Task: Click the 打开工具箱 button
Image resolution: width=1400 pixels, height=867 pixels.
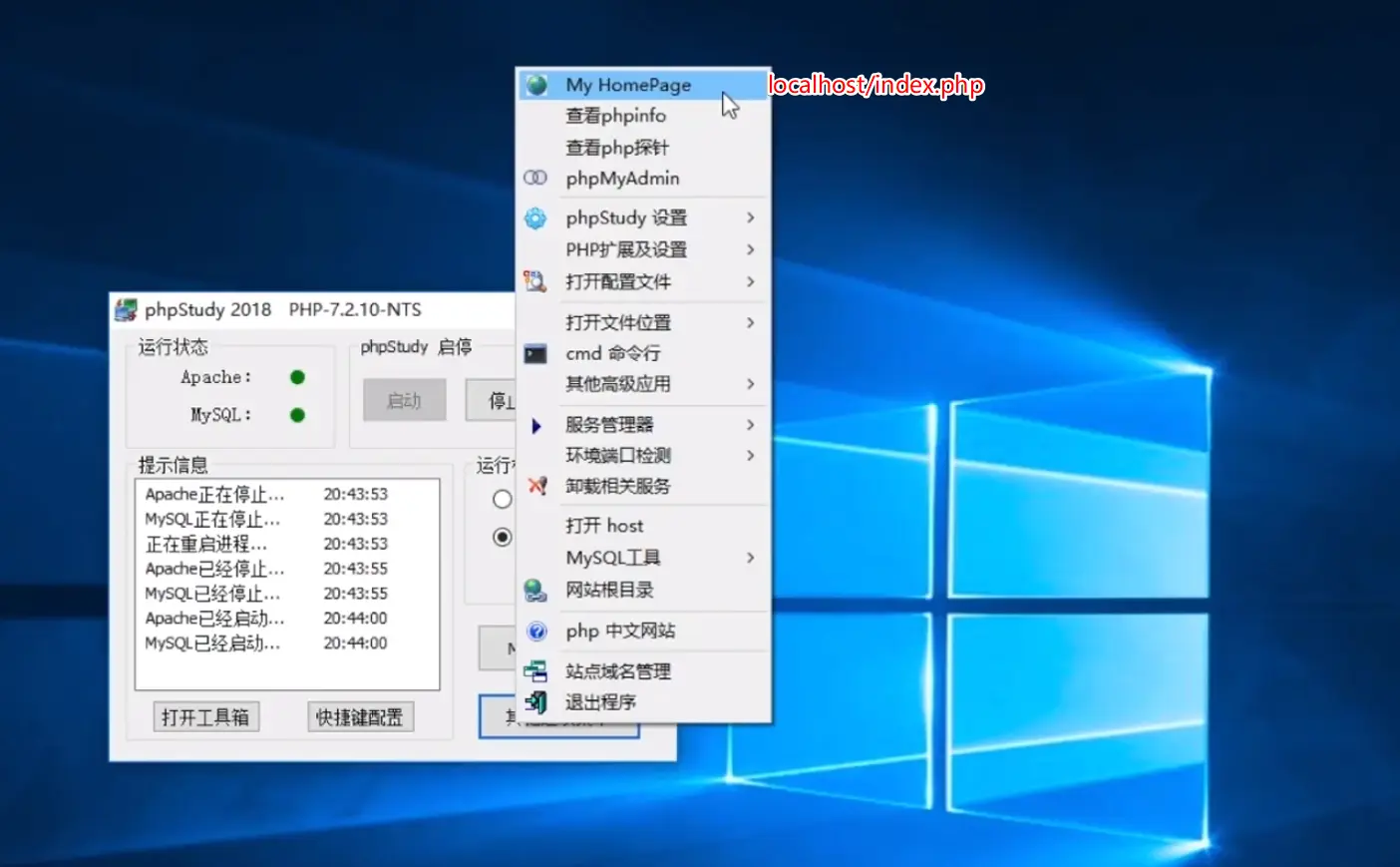Action: (206, 717)
